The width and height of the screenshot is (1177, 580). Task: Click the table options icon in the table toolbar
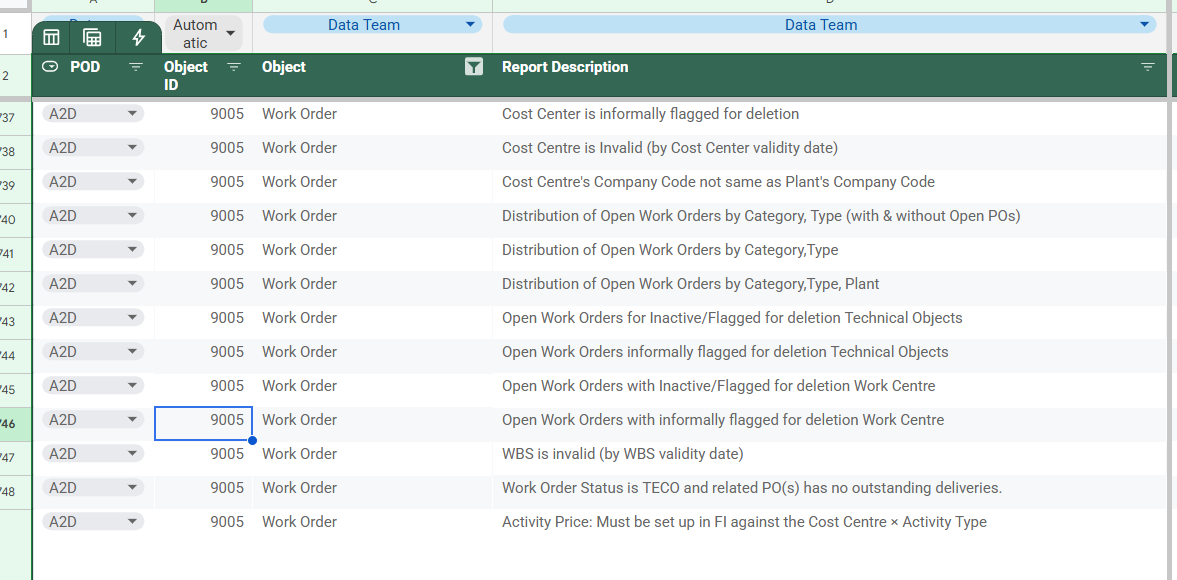point(51,38)
